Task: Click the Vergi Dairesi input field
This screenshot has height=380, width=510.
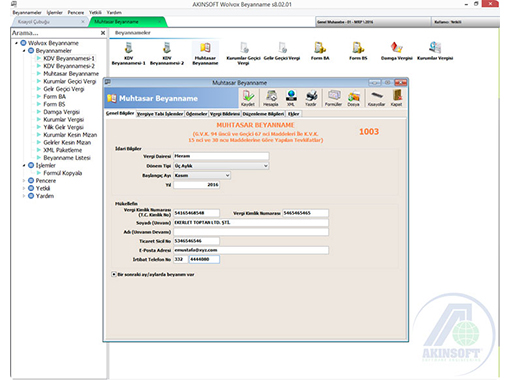Action: pos(221,156)
